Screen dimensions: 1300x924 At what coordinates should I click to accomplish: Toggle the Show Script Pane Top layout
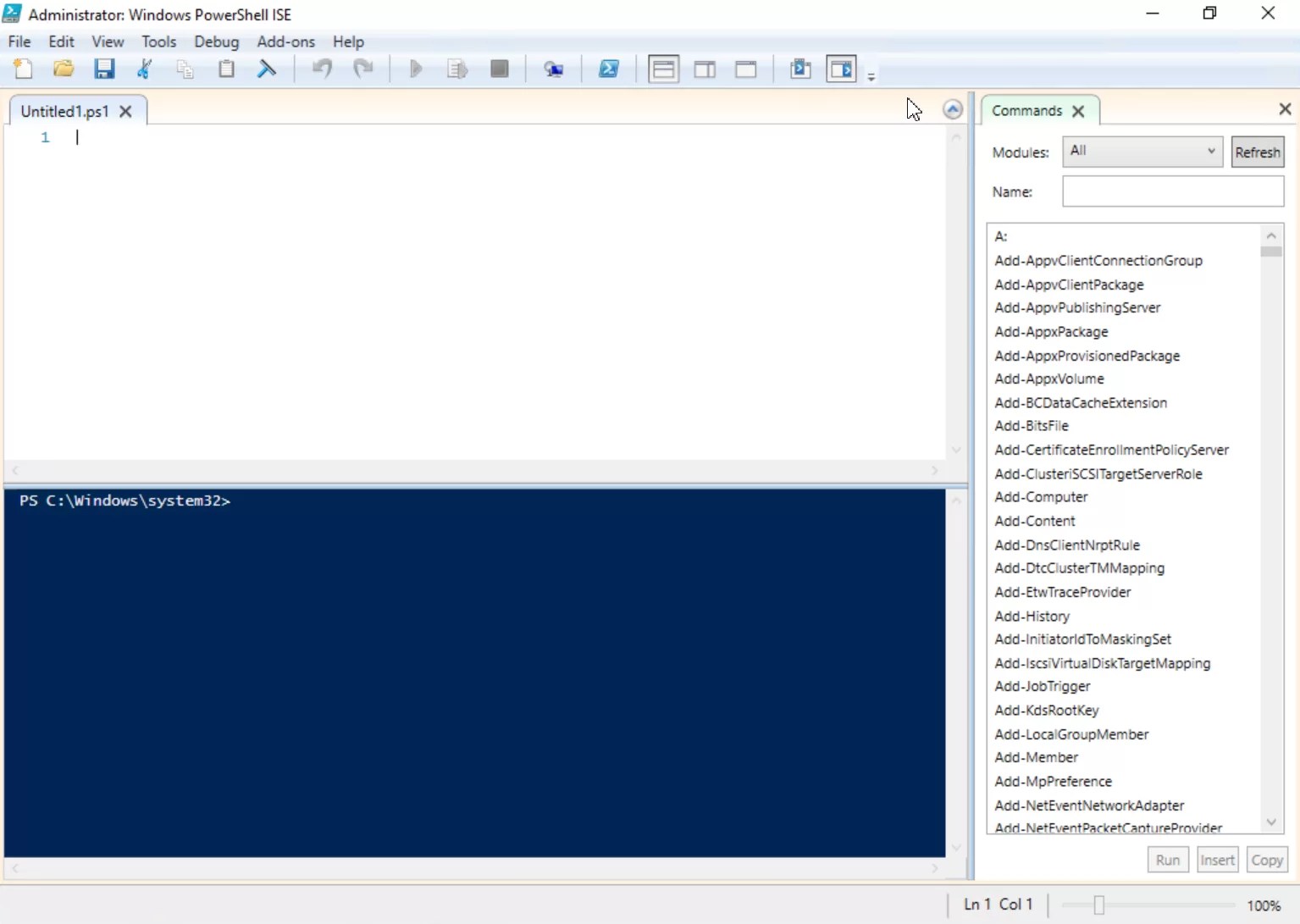663,69
